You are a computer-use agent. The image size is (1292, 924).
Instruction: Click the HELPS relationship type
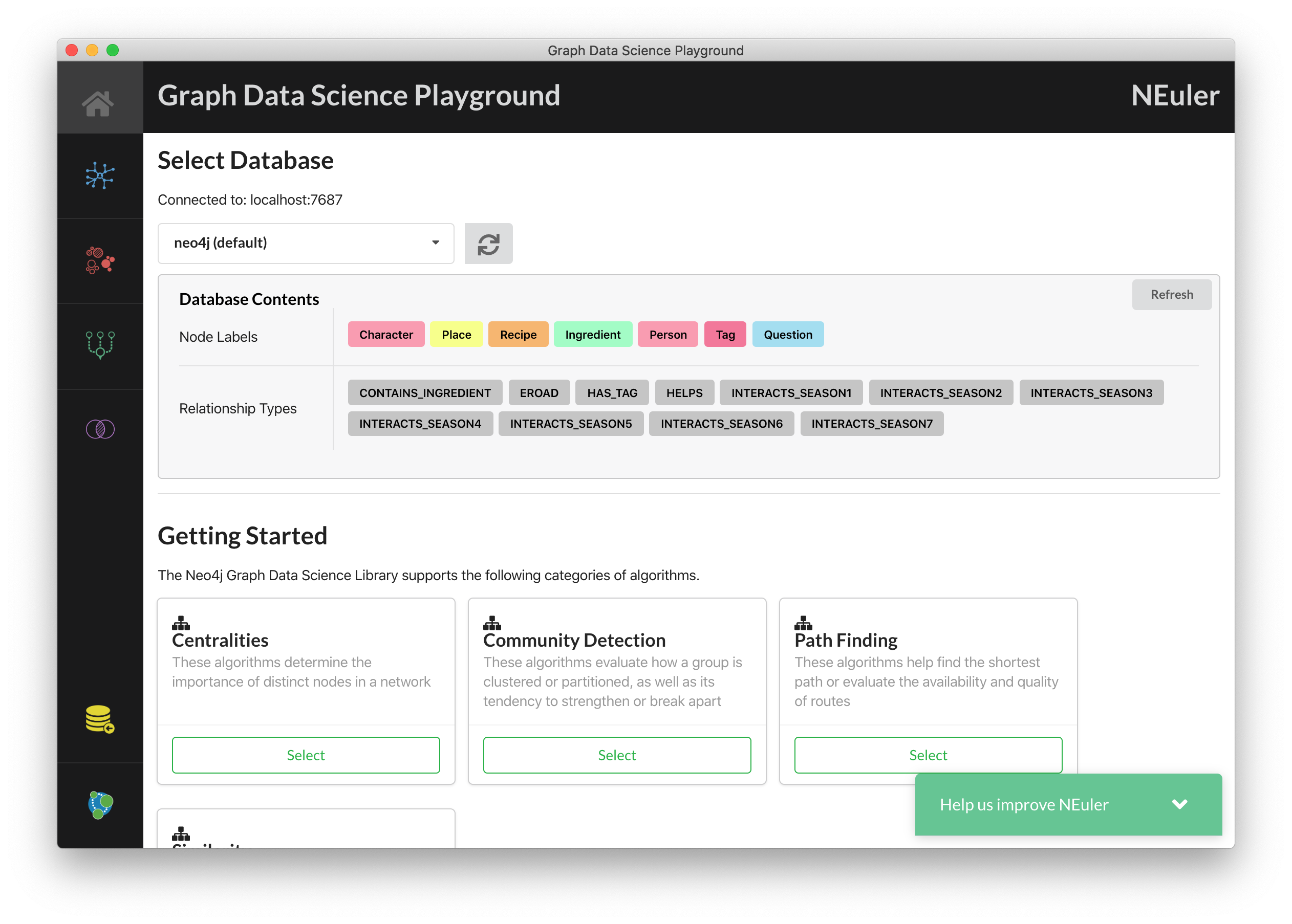(684, 392)
